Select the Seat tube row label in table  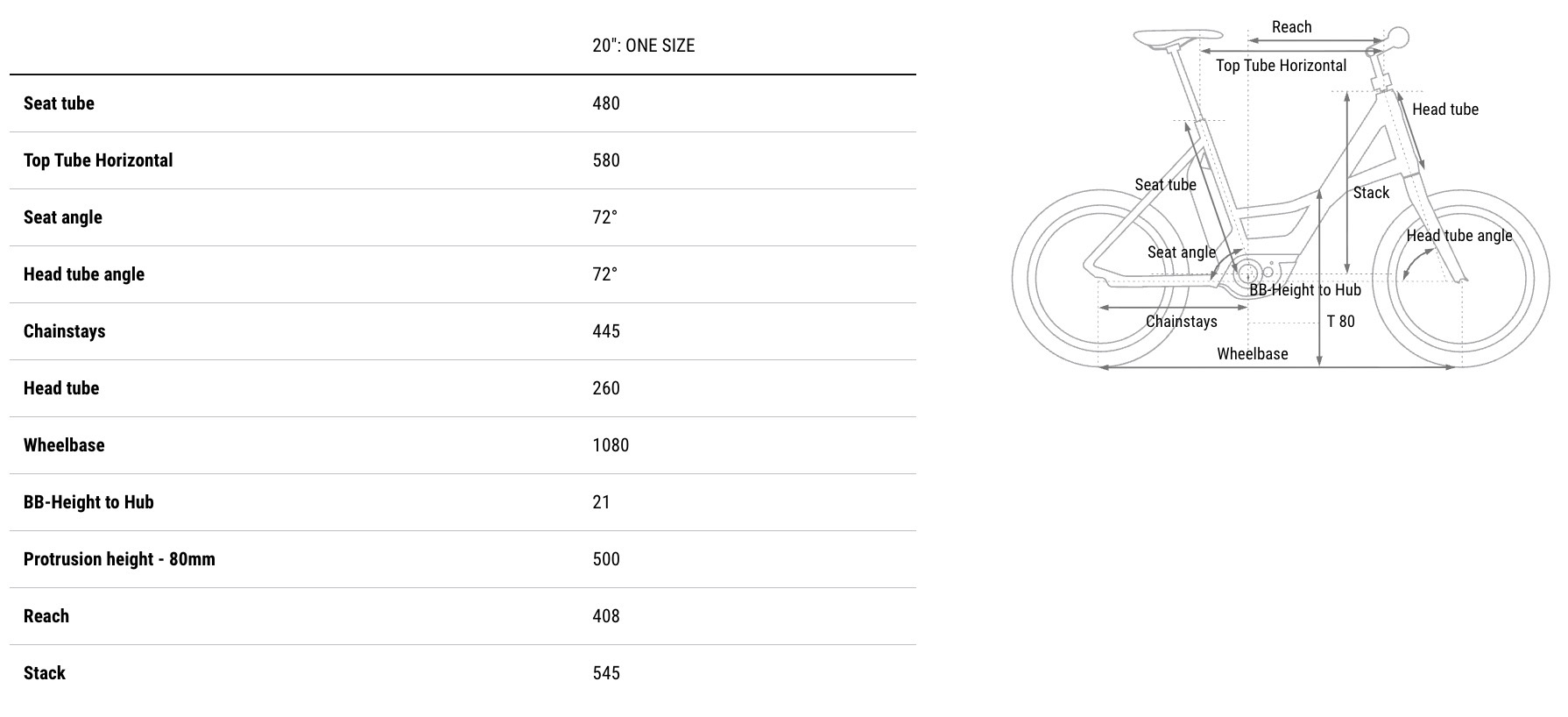[59, 103]
